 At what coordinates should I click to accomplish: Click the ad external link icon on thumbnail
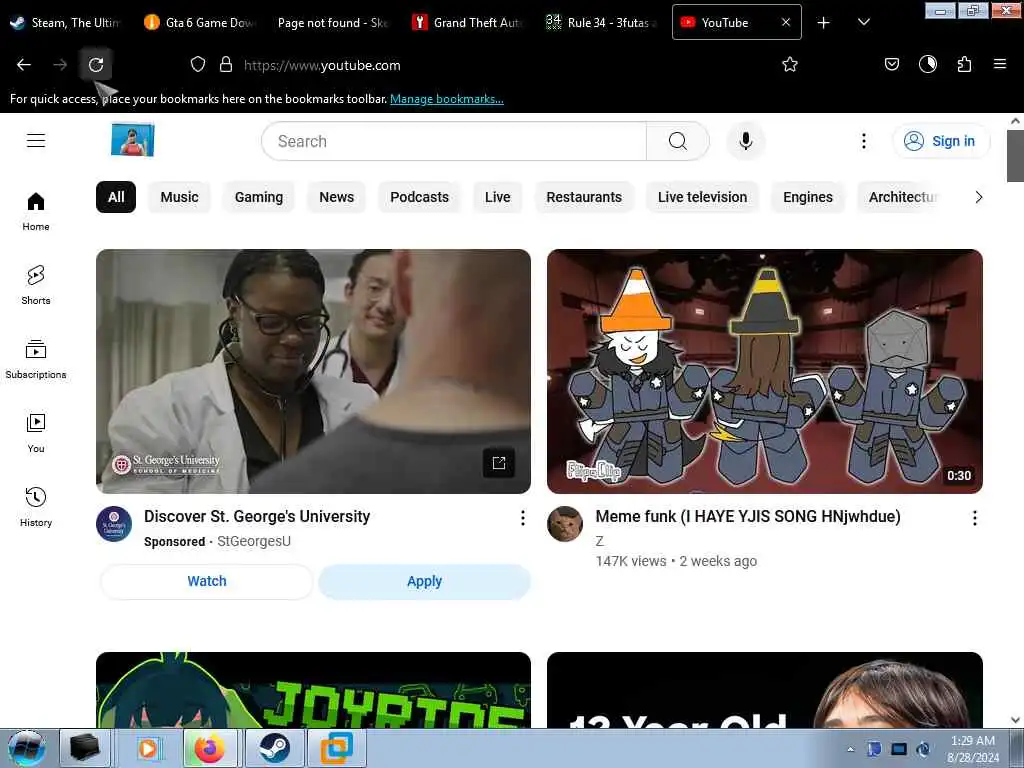click(499, 463)
